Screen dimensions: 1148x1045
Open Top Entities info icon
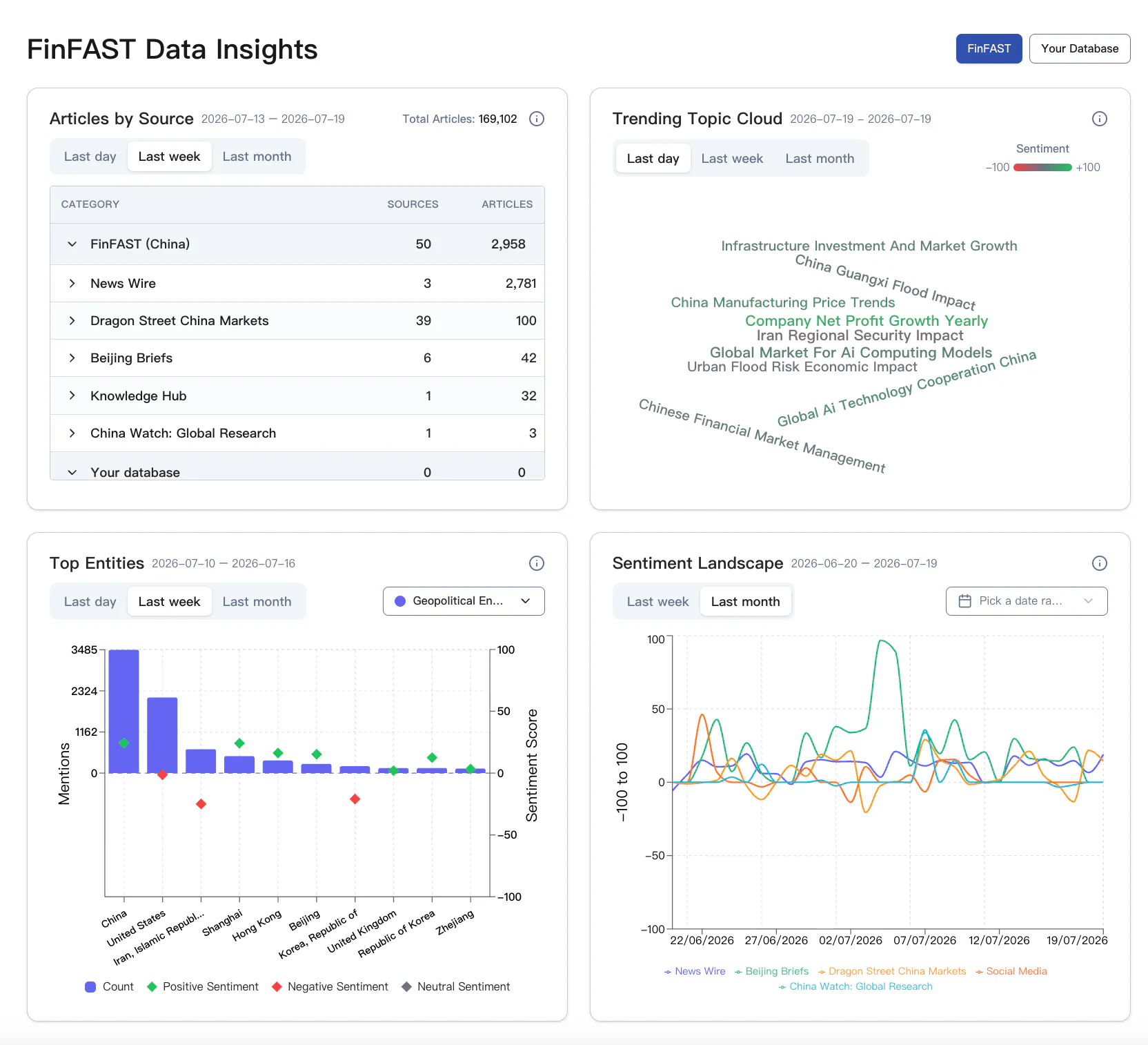point(537,563)
